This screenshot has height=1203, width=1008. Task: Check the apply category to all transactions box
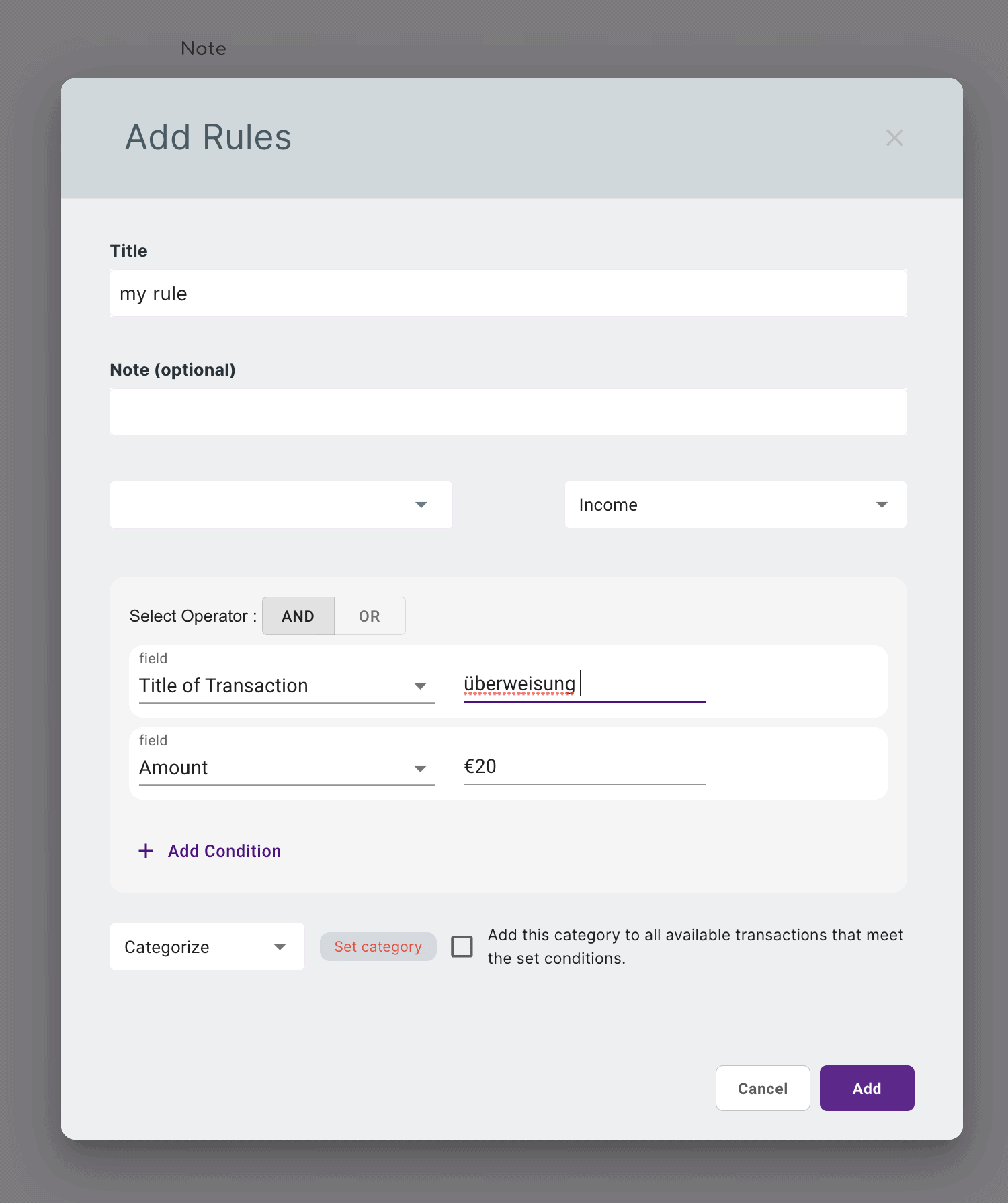point(462,946)
